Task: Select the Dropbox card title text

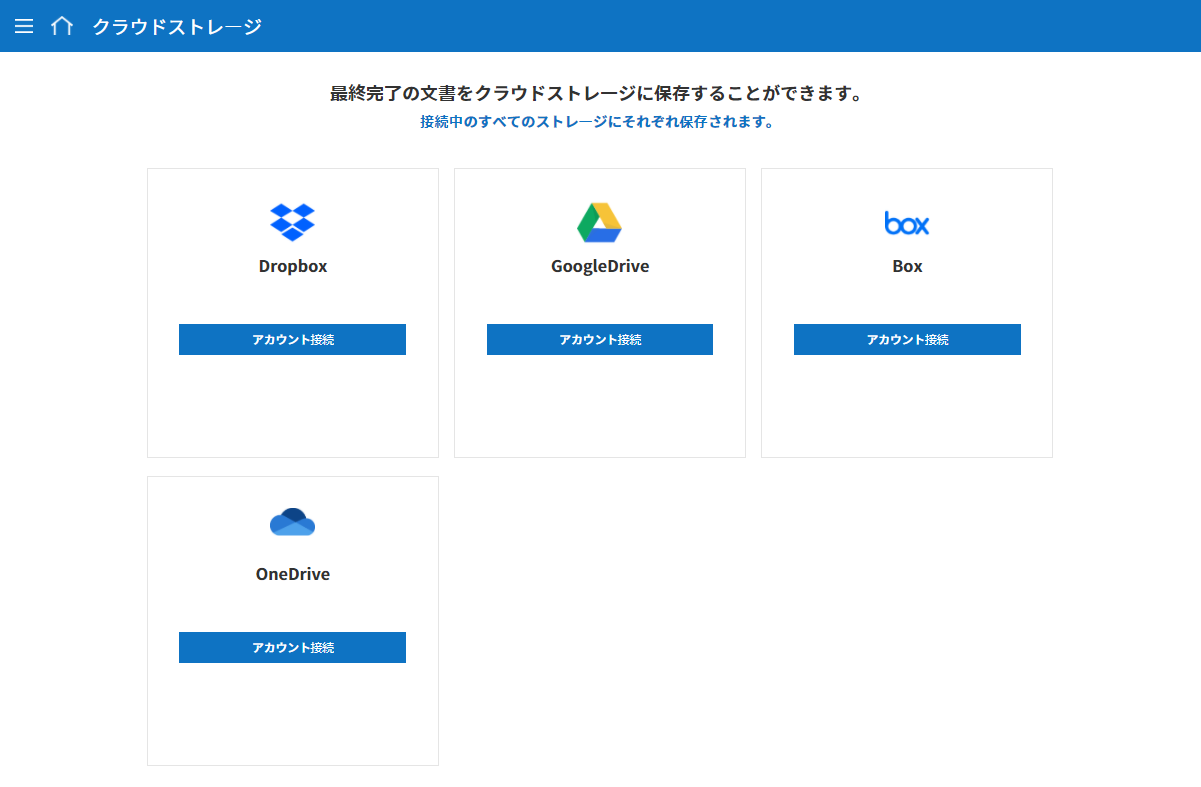Action: [x=293, y=266]
